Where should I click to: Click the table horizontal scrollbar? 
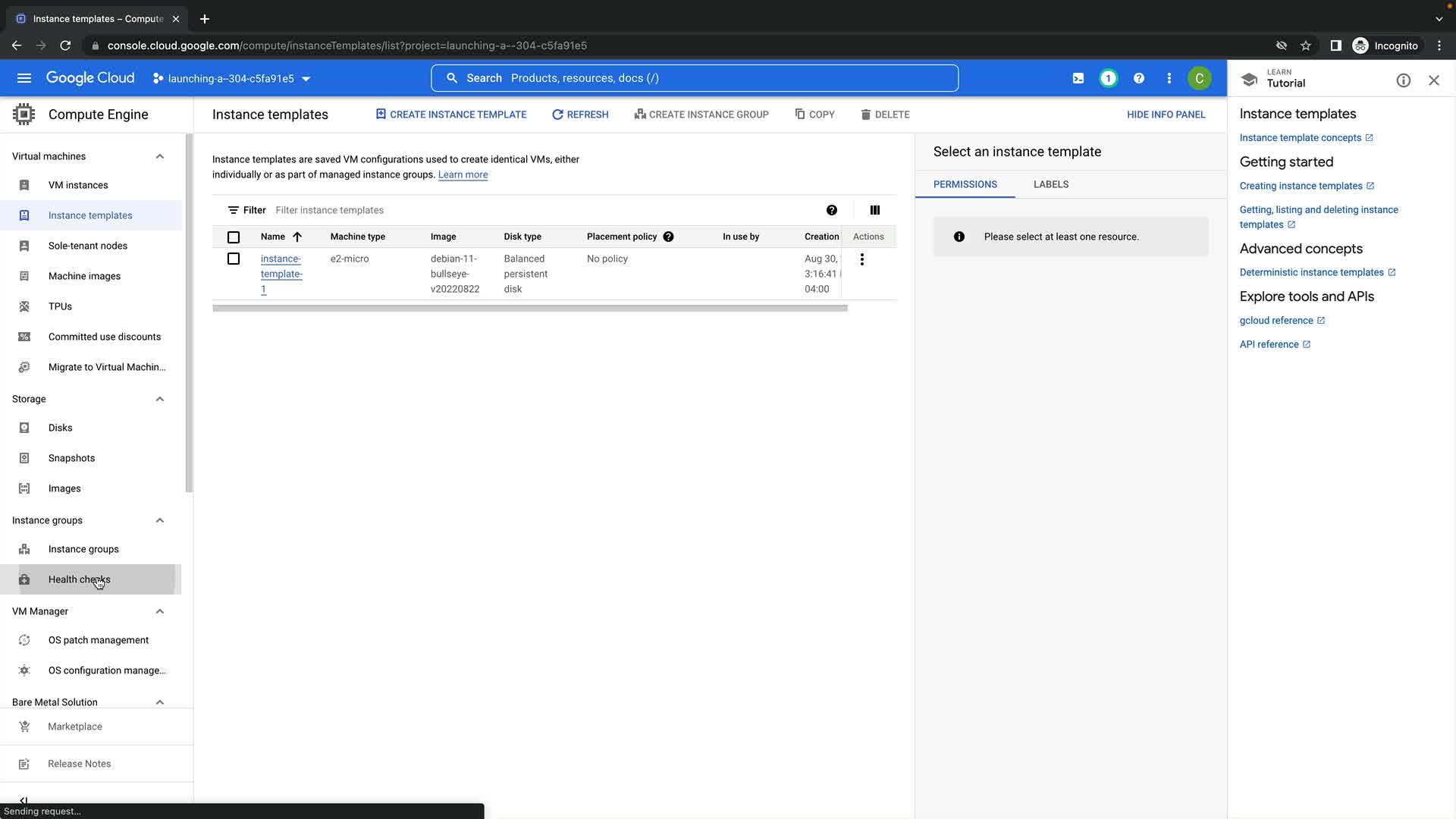click(529, 308)
